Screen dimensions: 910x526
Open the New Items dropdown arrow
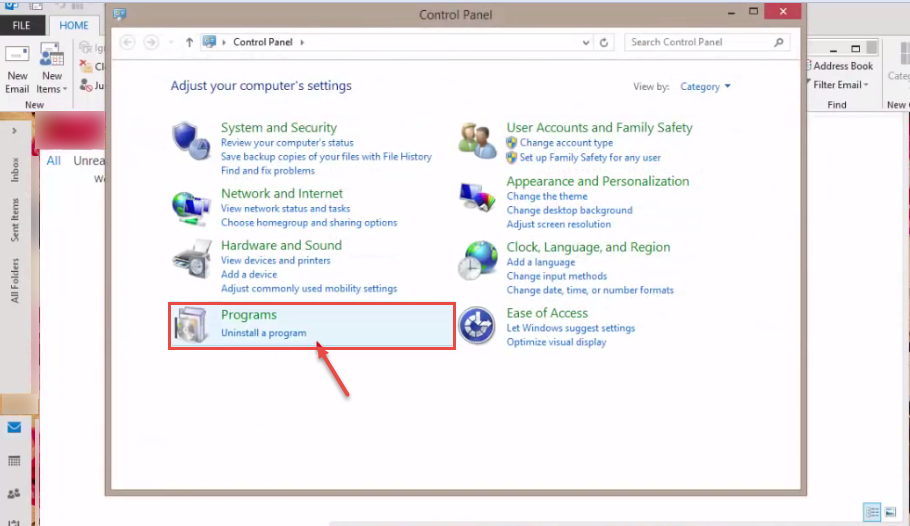65,89
